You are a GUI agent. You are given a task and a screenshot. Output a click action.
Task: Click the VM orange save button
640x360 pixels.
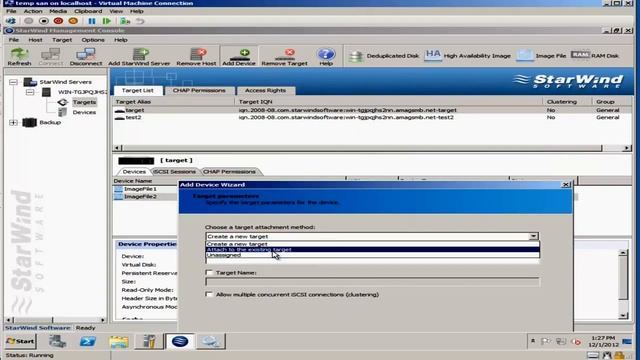pos(73,21)
